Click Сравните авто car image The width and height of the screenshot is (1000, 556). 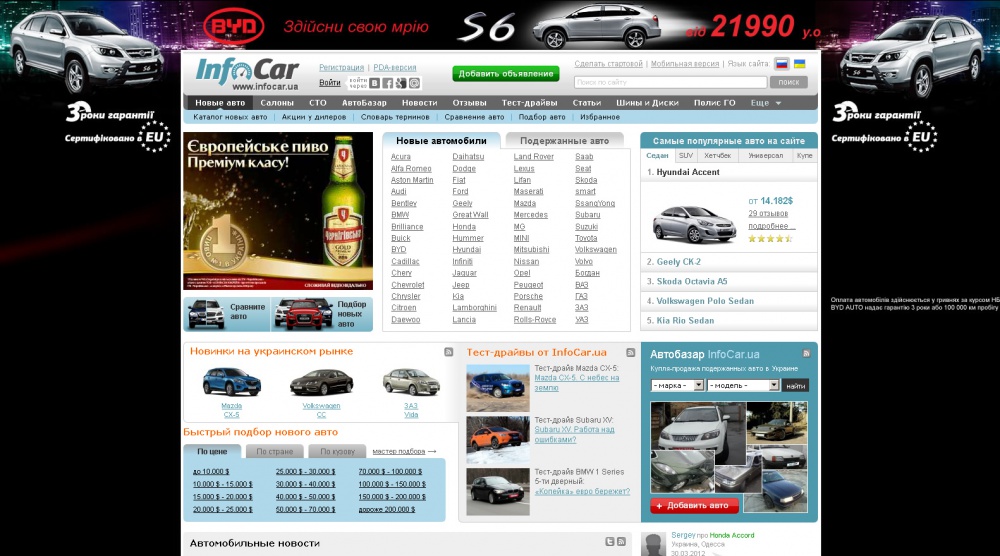tap(206, 314)
